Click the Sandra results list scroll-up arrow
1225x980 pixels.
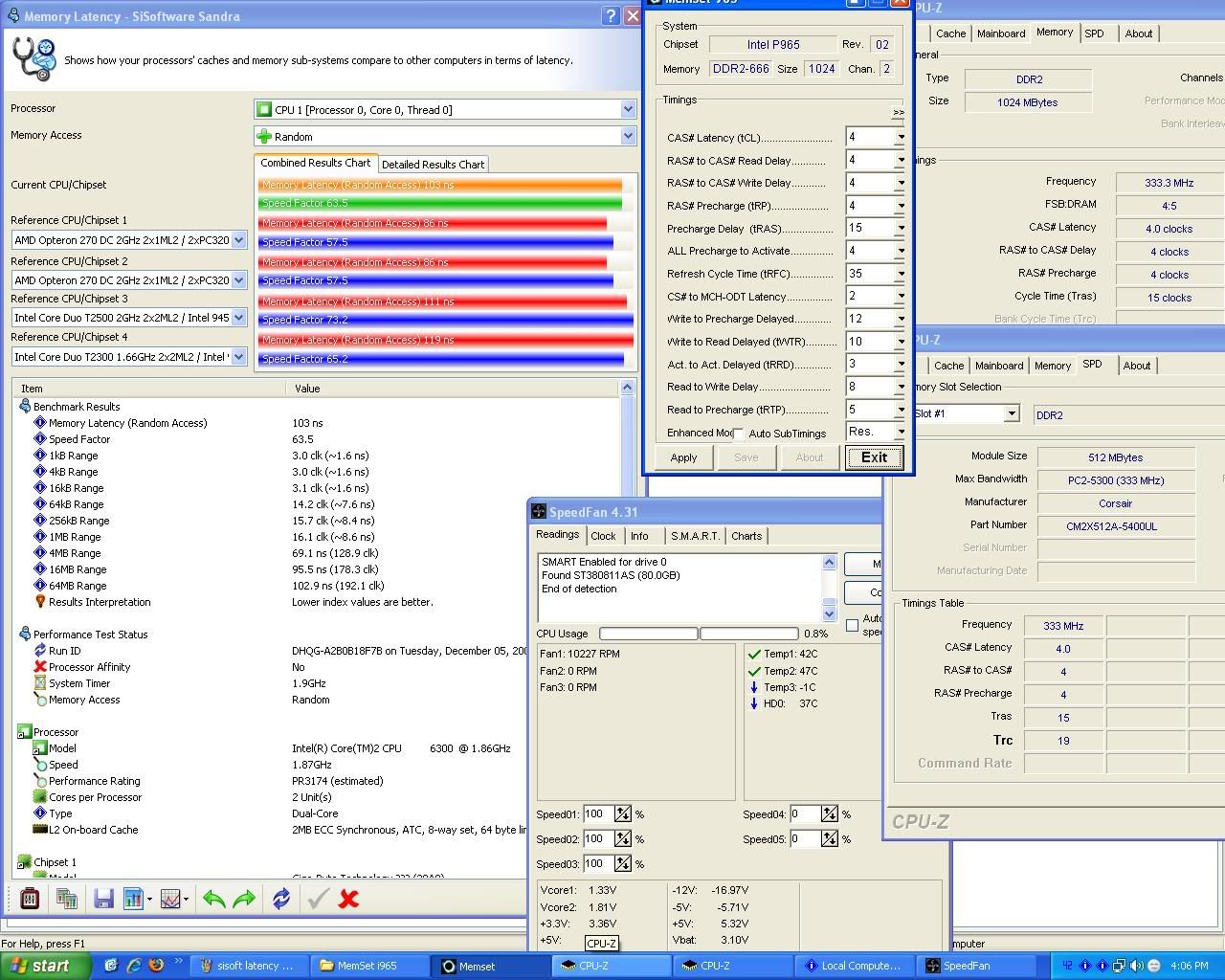pos(628,388)
